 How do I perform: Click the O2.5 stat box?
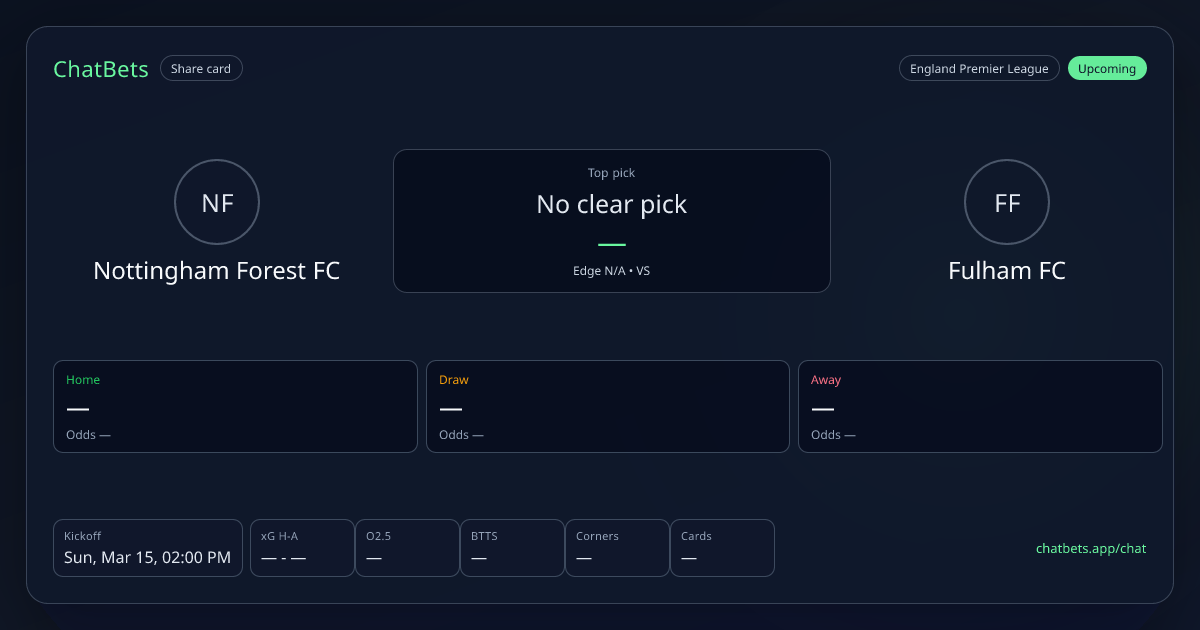tap(407, 548)
